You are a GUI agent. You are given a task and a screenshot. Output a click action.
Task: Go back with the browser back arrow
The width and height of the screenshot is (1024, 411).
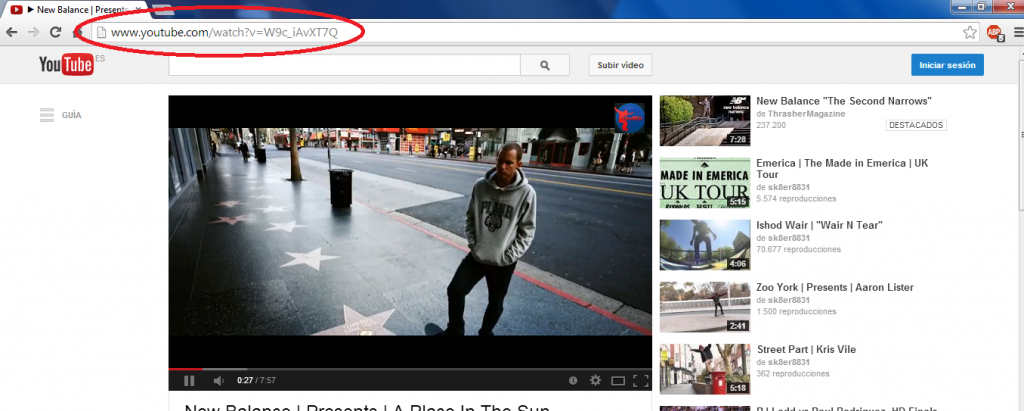[11, 32]
